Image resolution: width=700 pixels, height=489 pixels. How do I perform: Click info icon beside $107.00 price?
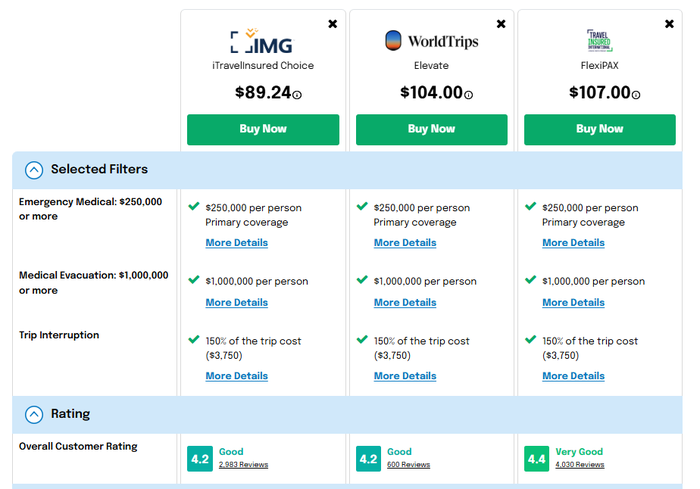click(x=636, y=95)
